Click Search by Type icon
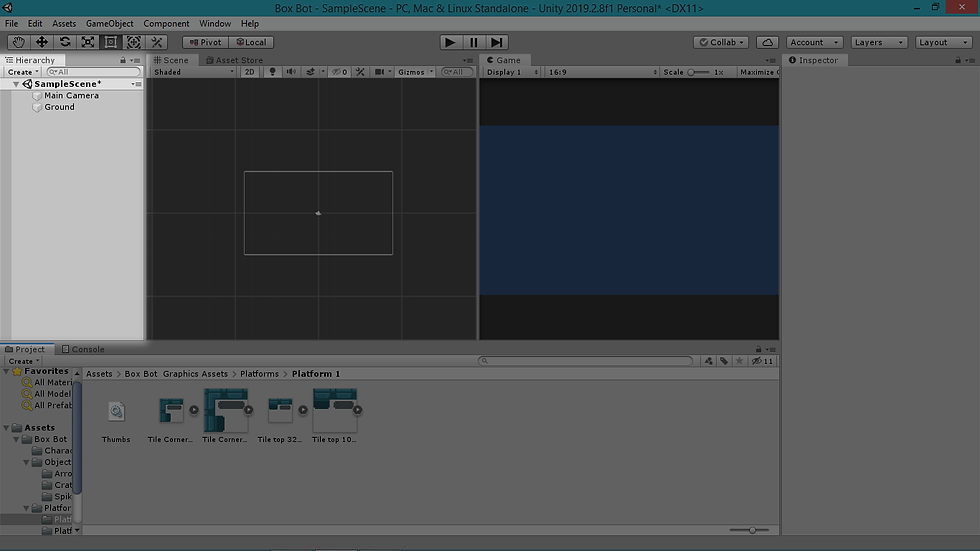This screenshot has width=980, height=551. (708, 361)
